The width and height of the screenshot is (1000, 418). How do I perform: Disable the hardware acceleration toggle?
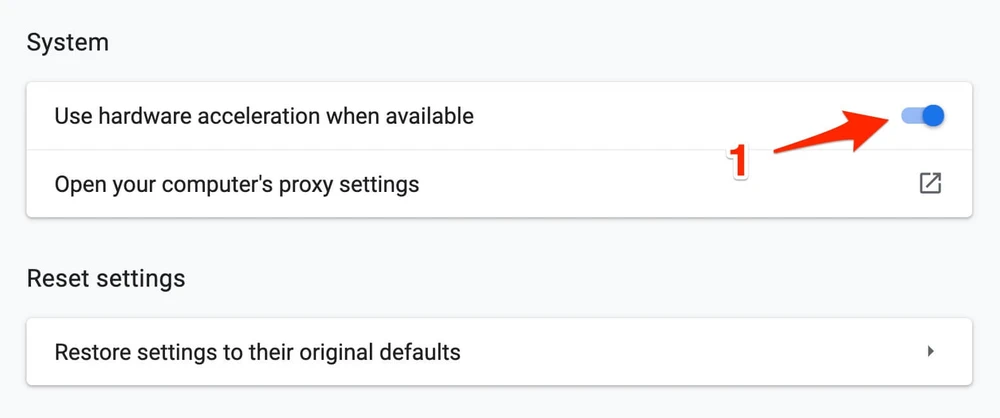click(923, 116)
